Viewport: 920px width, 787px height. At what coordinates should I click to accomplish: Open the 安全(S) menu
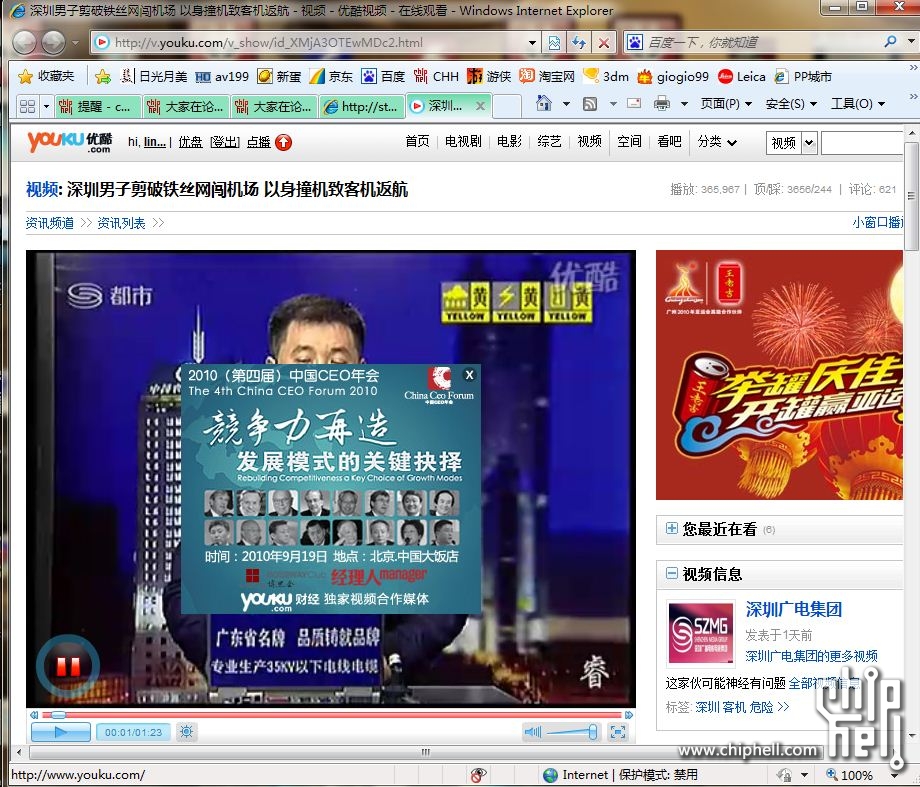tap(792, 104)
